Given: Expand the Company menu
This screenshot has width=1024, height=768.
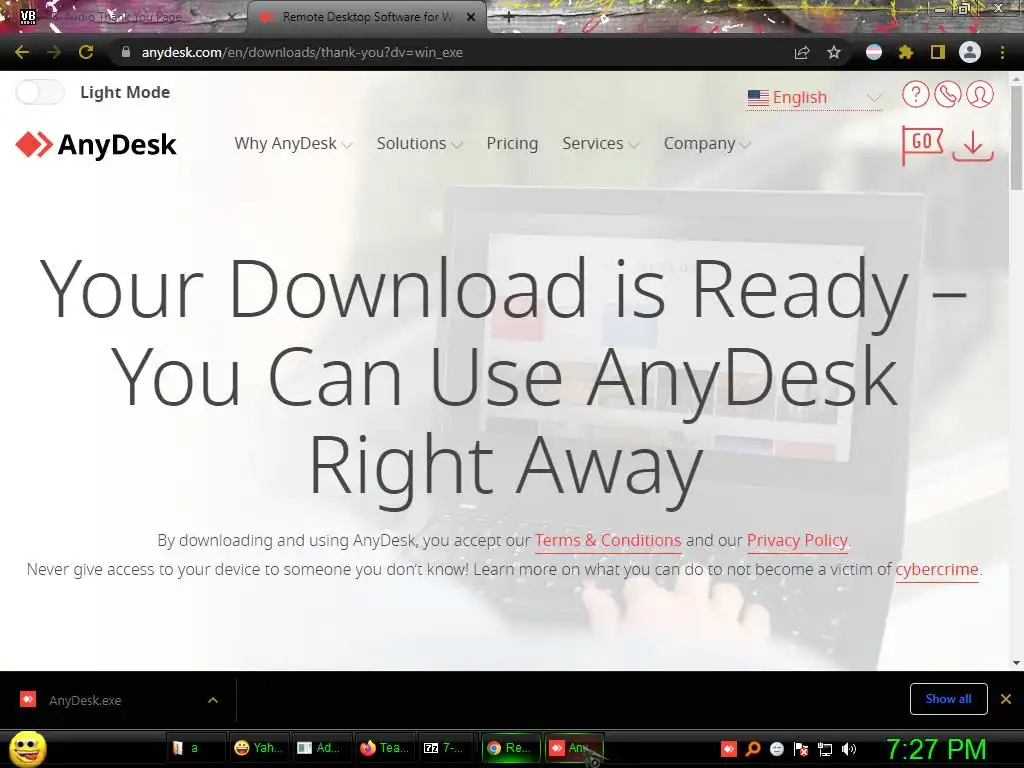Looking at the screenshot, I should click(707, 144).
